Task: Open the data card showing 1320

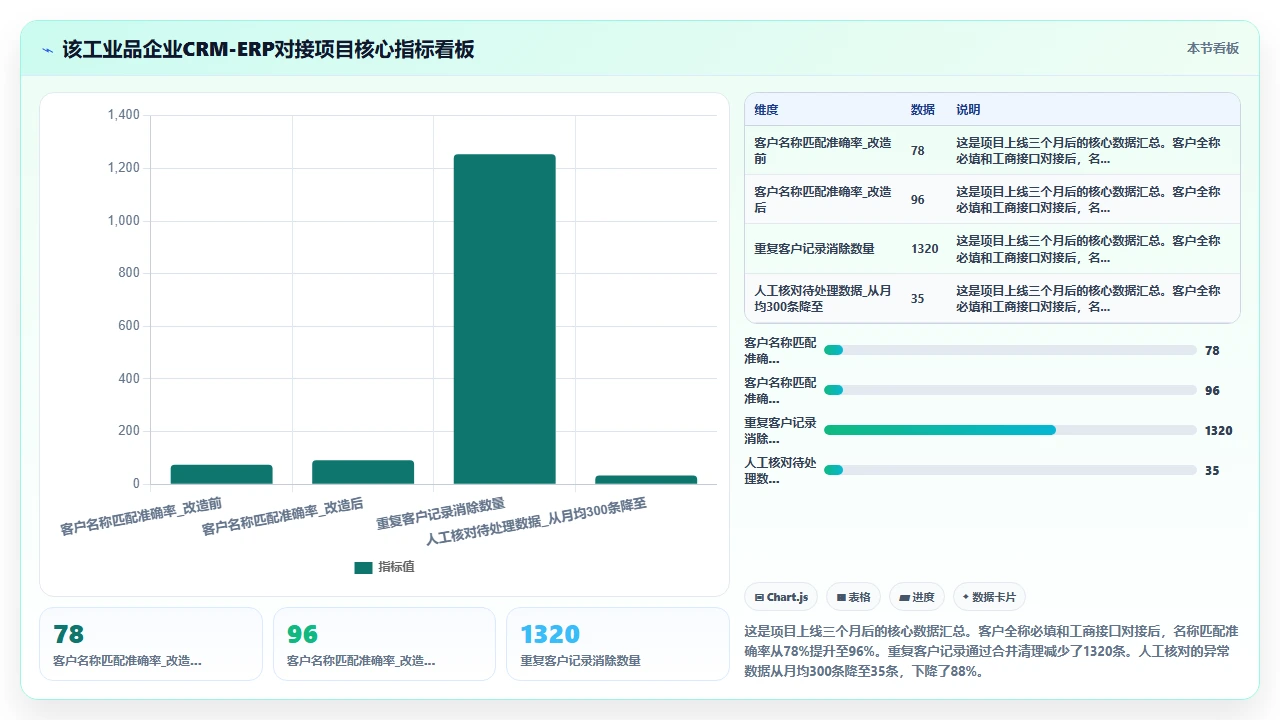Action: click(x=618, y=644)
